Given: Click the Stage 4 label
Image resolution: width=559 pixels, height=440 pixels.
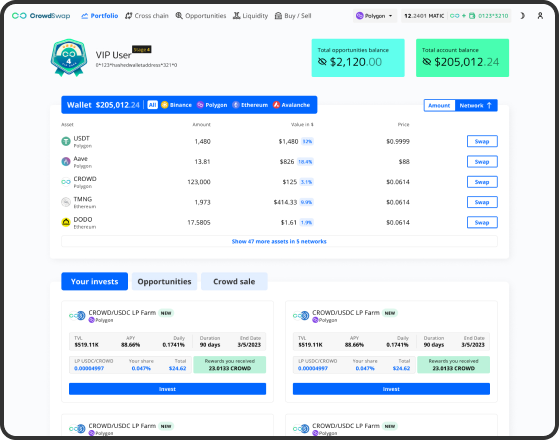Looking at the screenshot, I should tap(142, 49).
